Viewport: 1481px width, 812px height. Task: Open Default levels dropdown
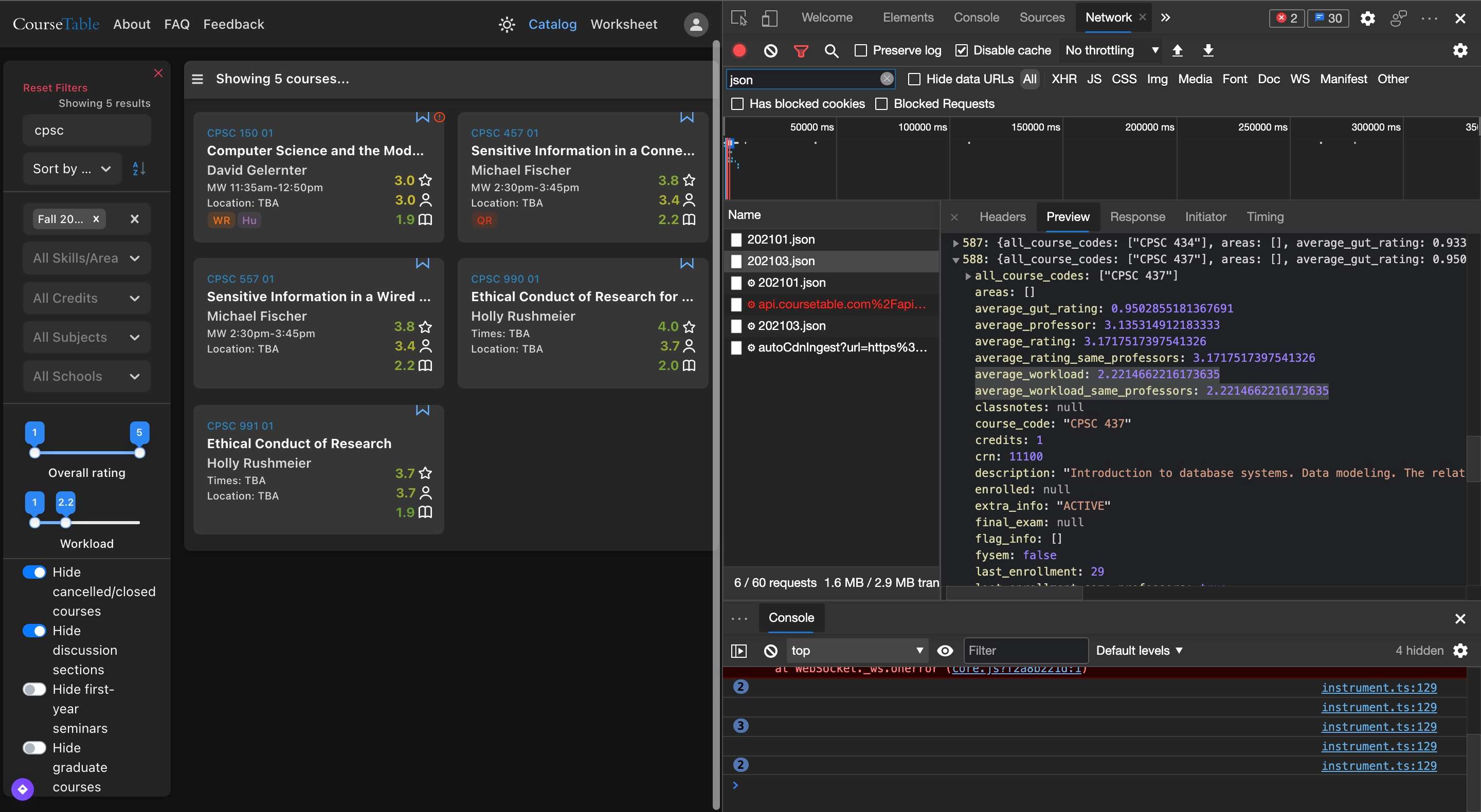(1139, 651)
